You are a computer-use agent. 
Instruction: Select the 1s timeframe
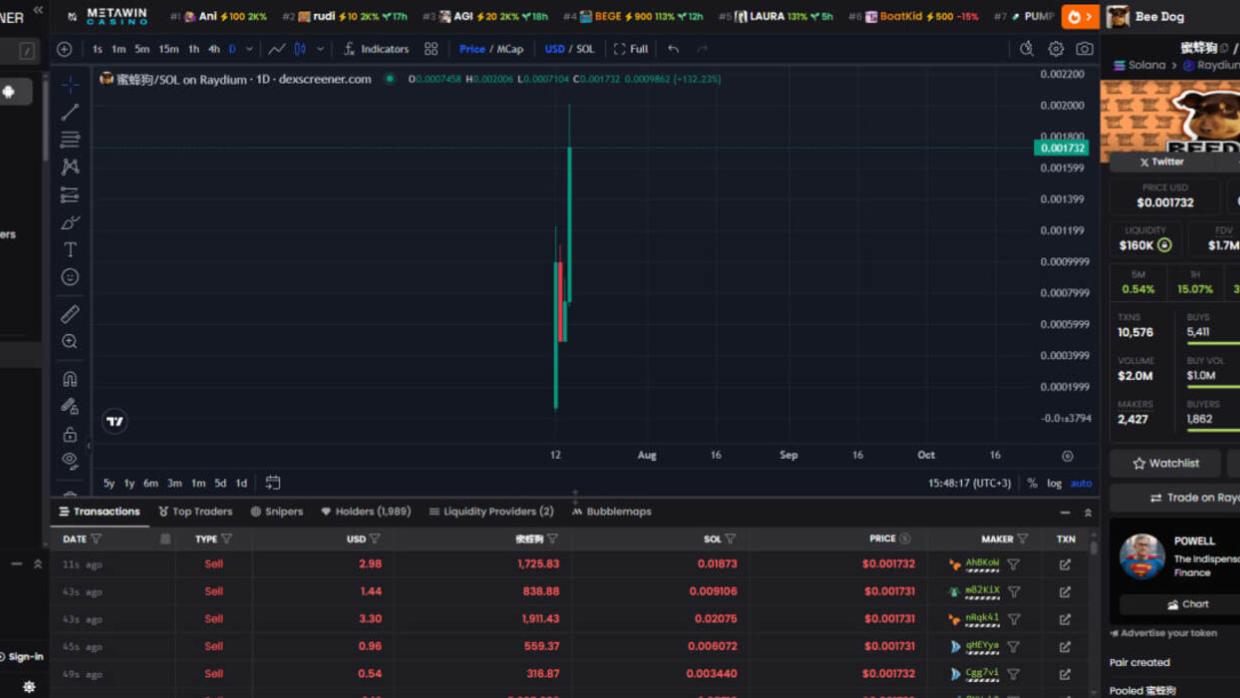[x=97, y=49]
